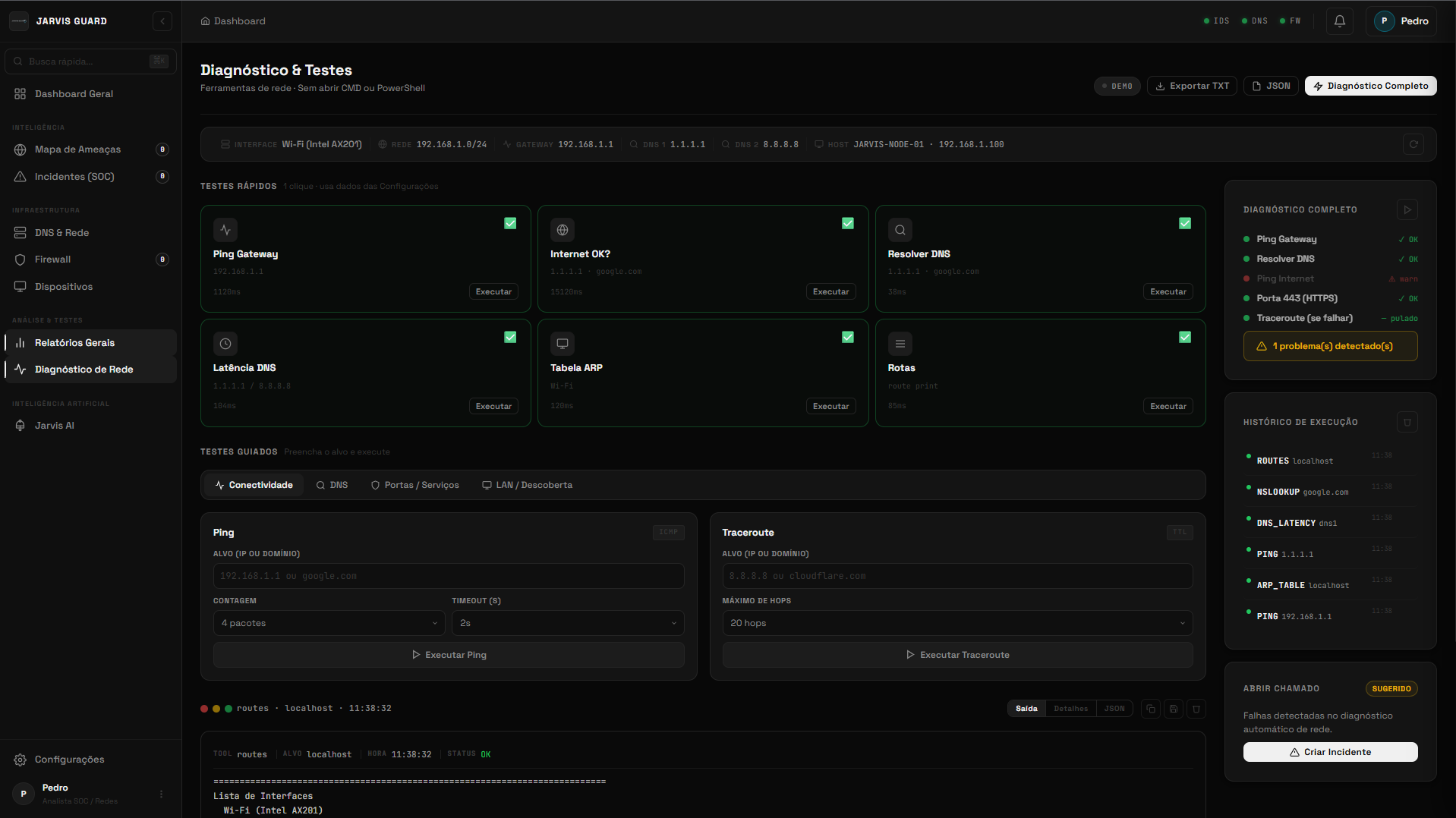Image resolution: width=1456 pixels, height=818 pixels.
Task: Switch to LAN / Descoberta tab
Action: [x=527, y=485]
